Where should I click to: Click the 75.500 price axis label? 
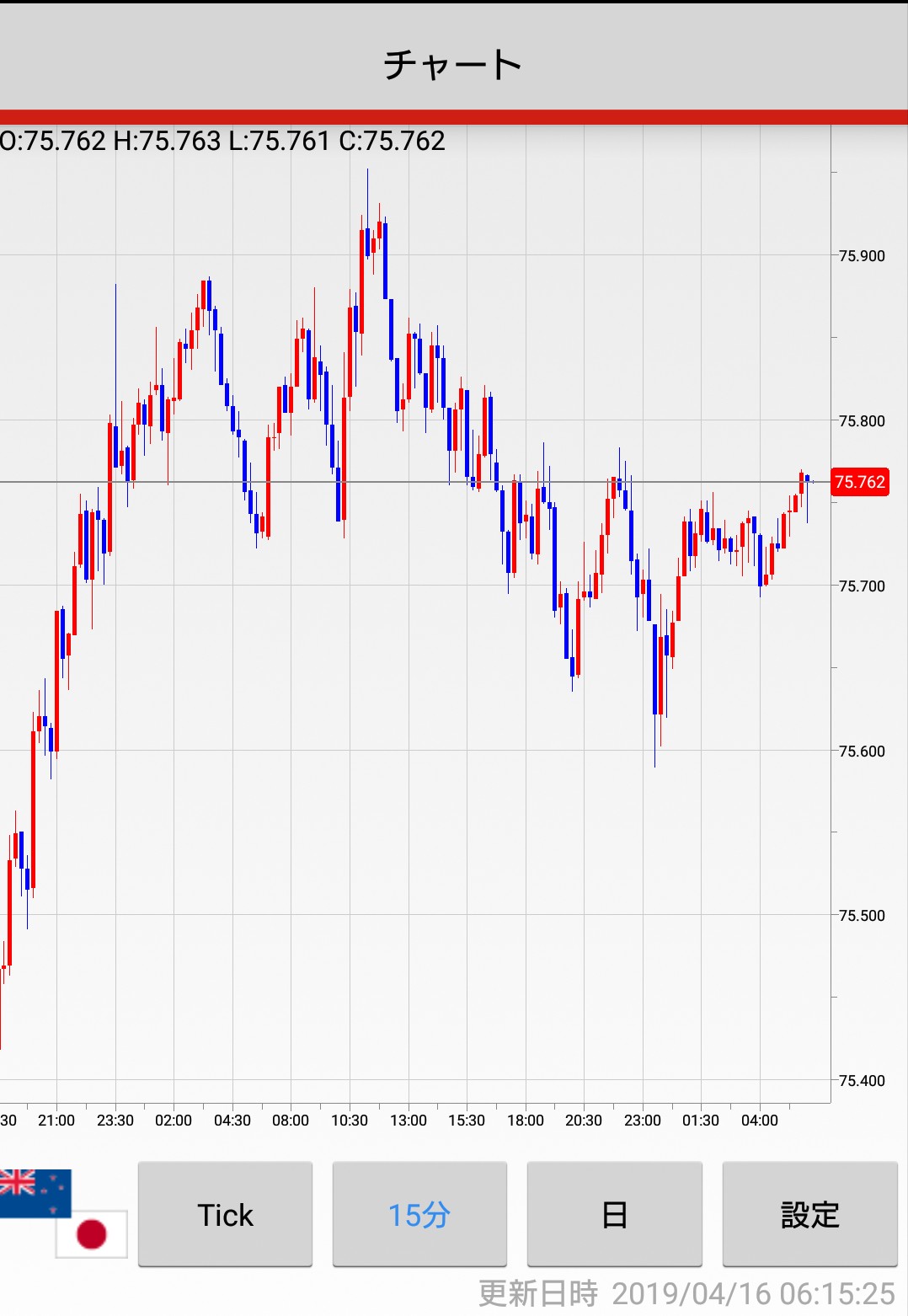pyautogui.click(x=862, y=916)
